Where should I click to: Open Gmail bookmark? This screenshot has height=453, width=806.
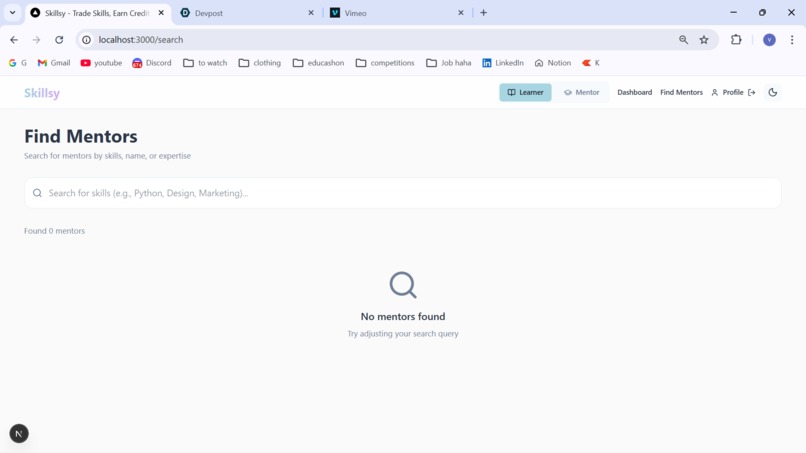(x=53, y=63)
